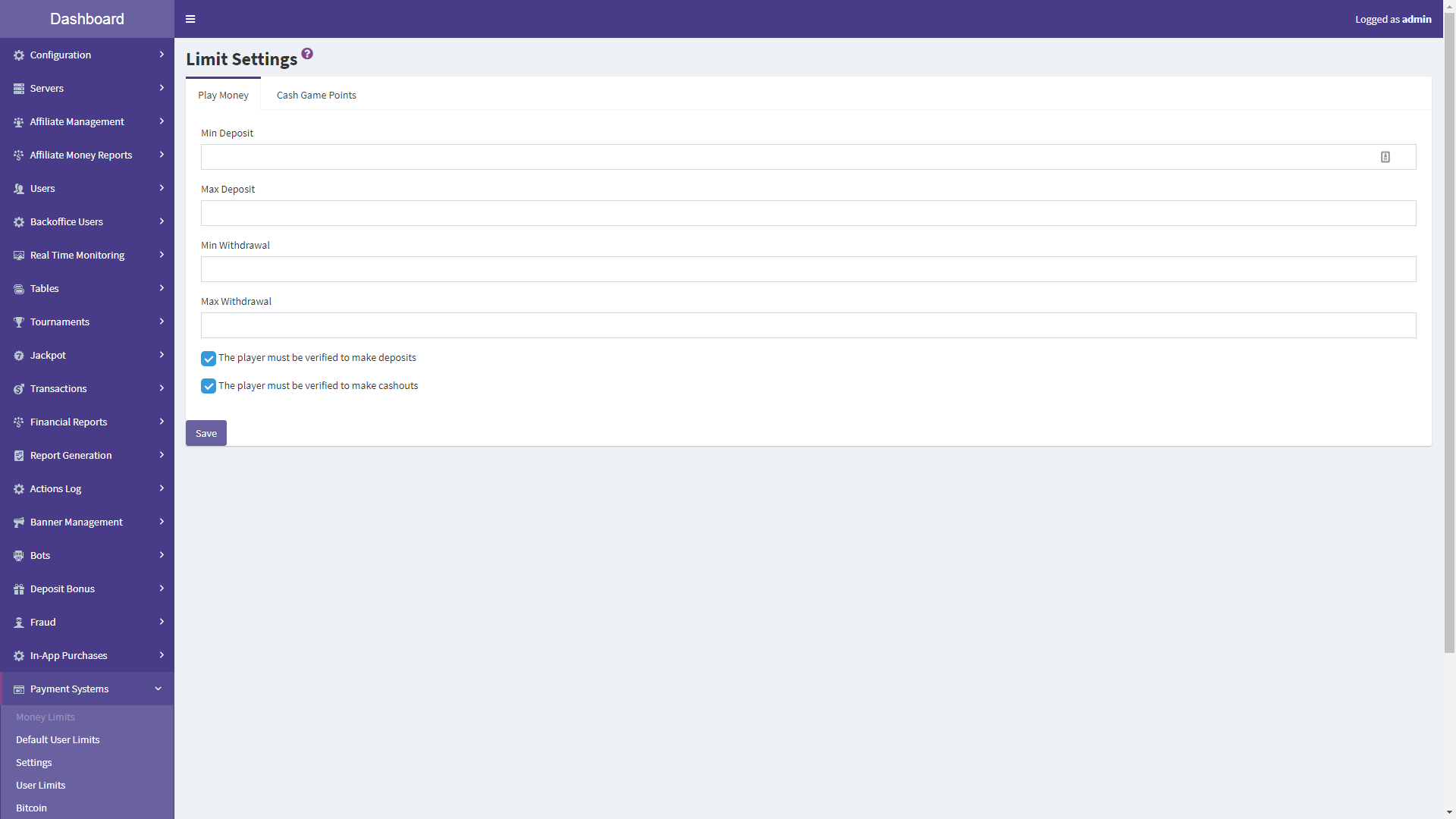1456x819 pixels.
Task: Click the hamburger menu icon top left
Action: pyautogui.click(x=190, y=18)
